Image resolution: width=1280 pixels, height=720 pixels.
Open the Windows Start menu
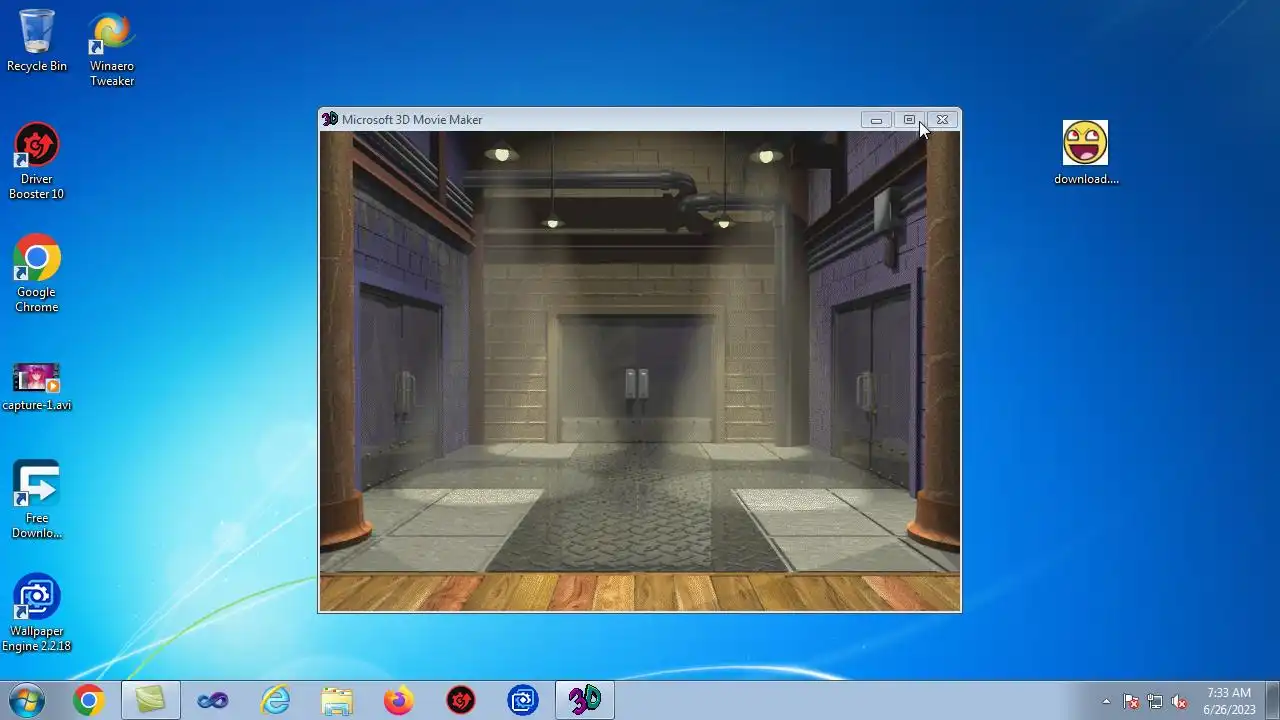click(x=27, y=701)
